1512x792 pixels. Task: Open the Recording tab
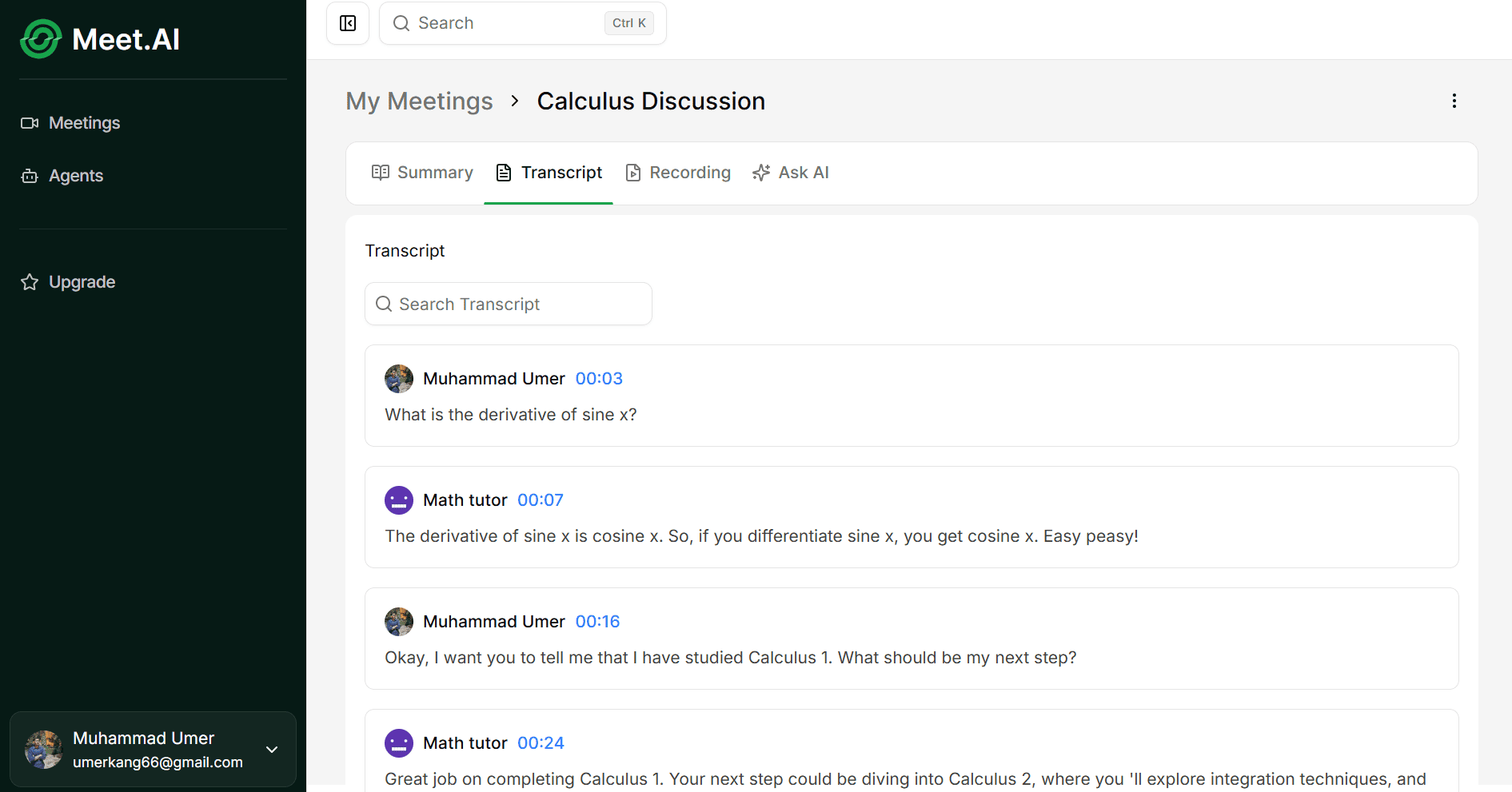678,173
